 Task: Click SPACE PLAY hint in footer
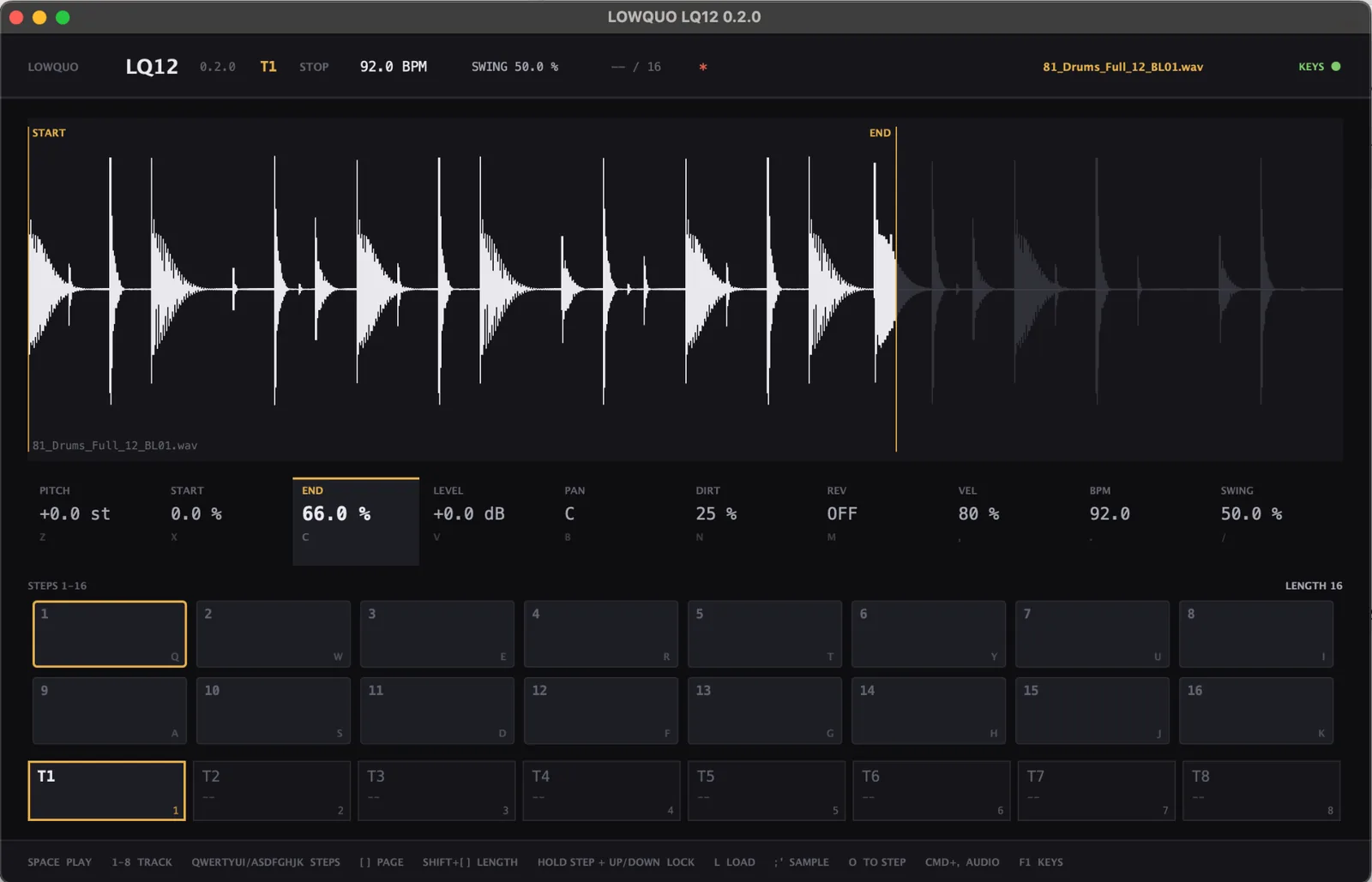[59, 862]
